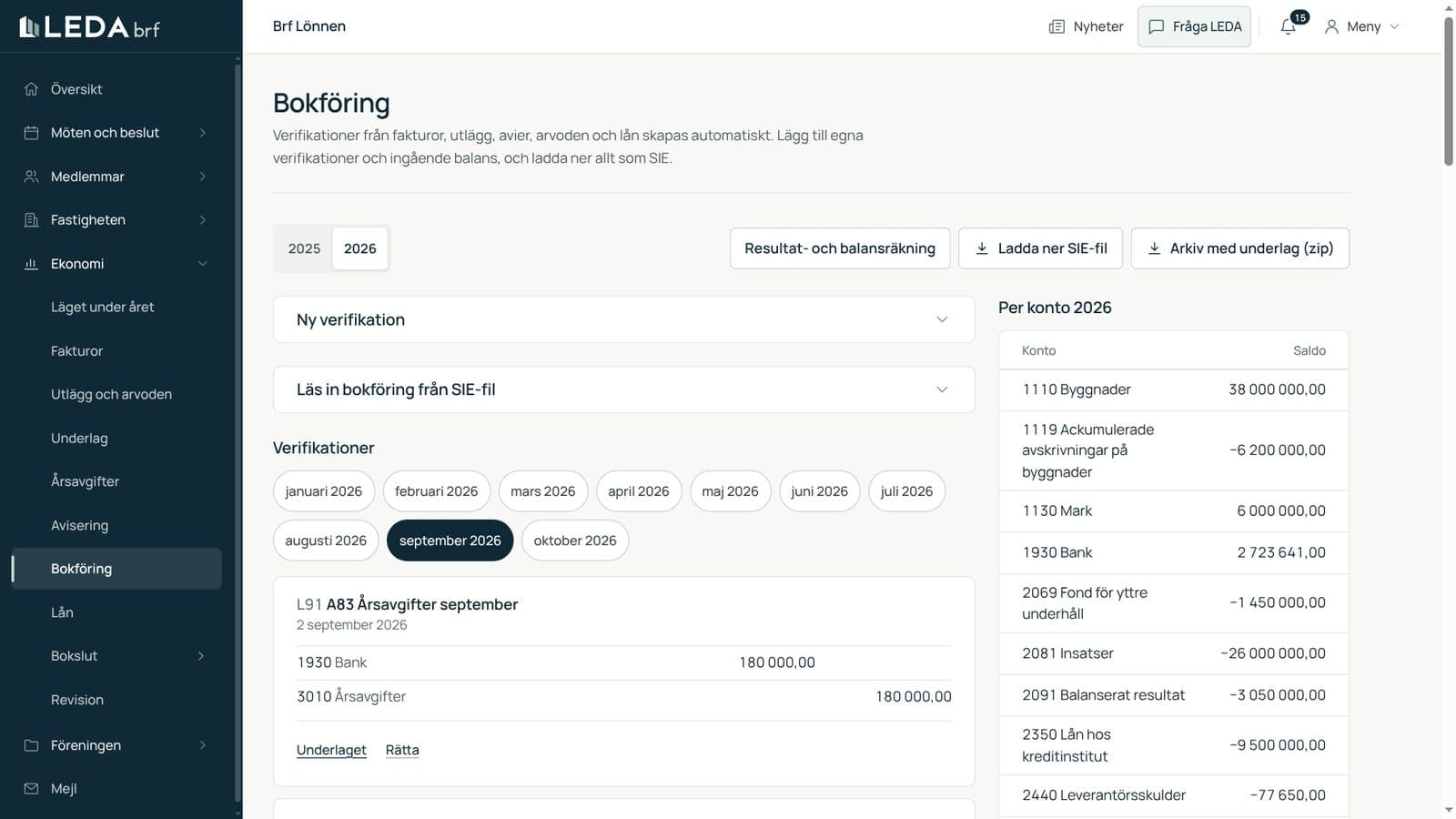The image size is (1456, 819).
Task: Click the LEDA brf logo
Action: 89,26
